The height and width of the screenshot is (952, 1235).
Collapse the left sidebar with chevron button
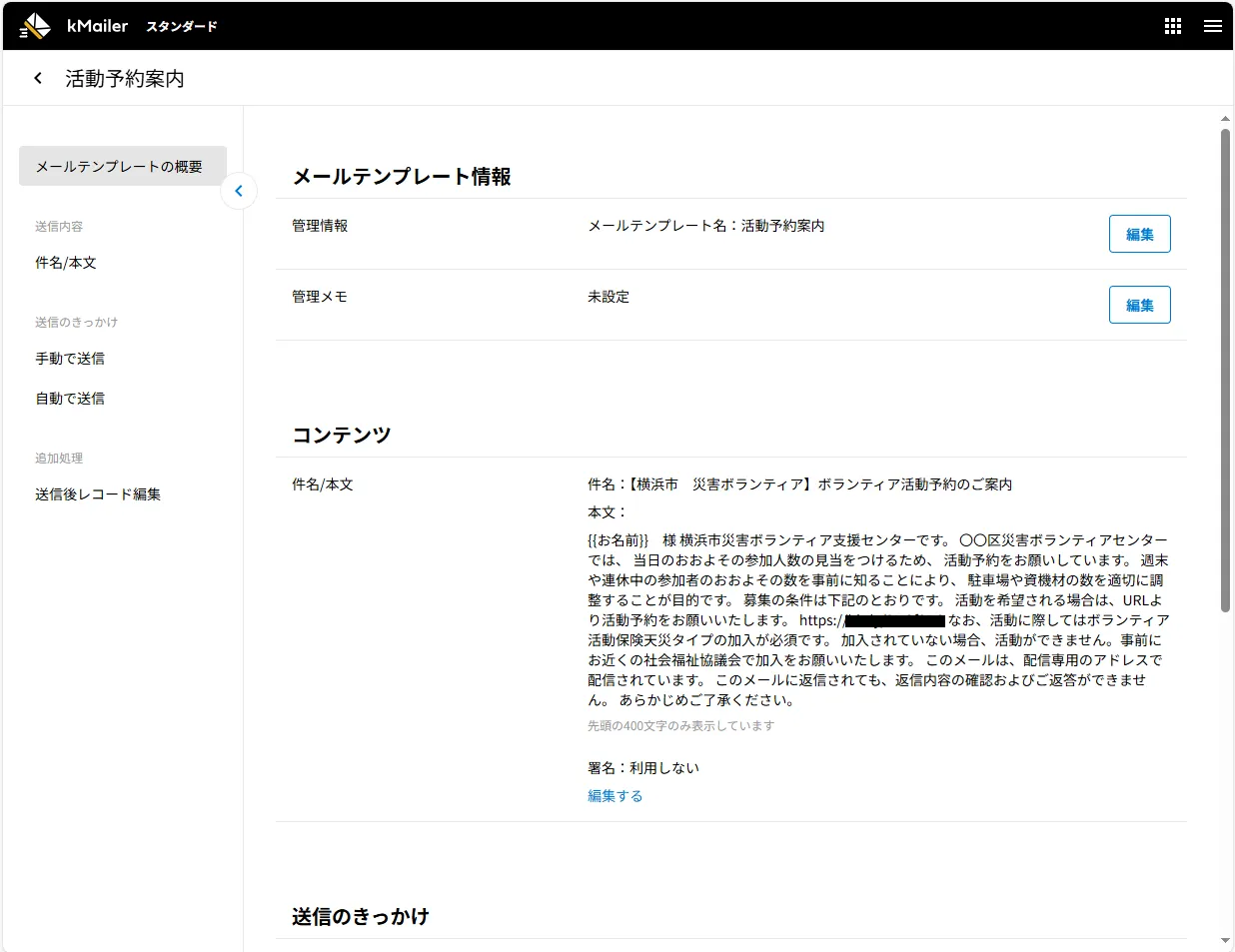tap(239, 191)
